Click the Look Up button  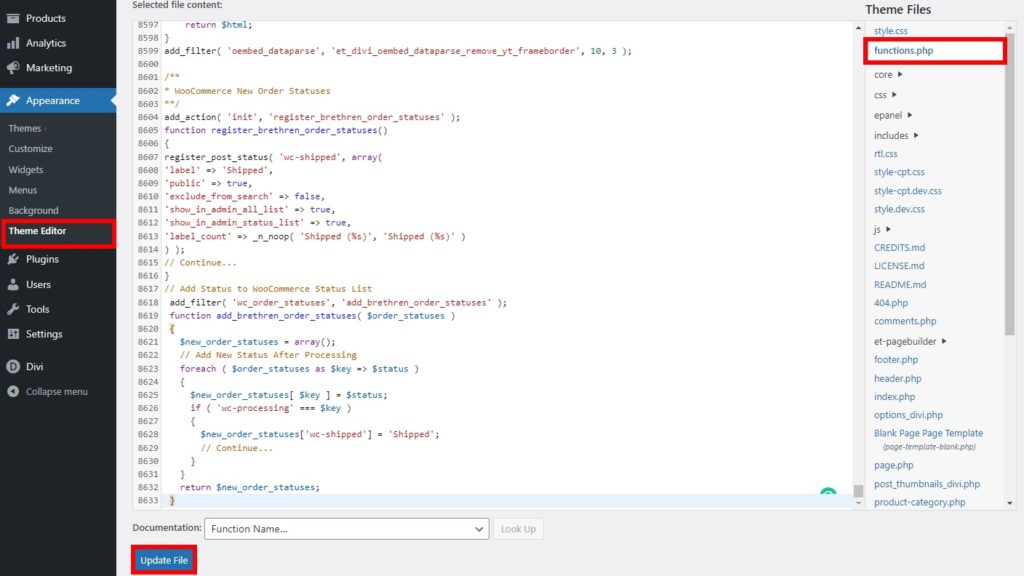click(x=518, y=529)
